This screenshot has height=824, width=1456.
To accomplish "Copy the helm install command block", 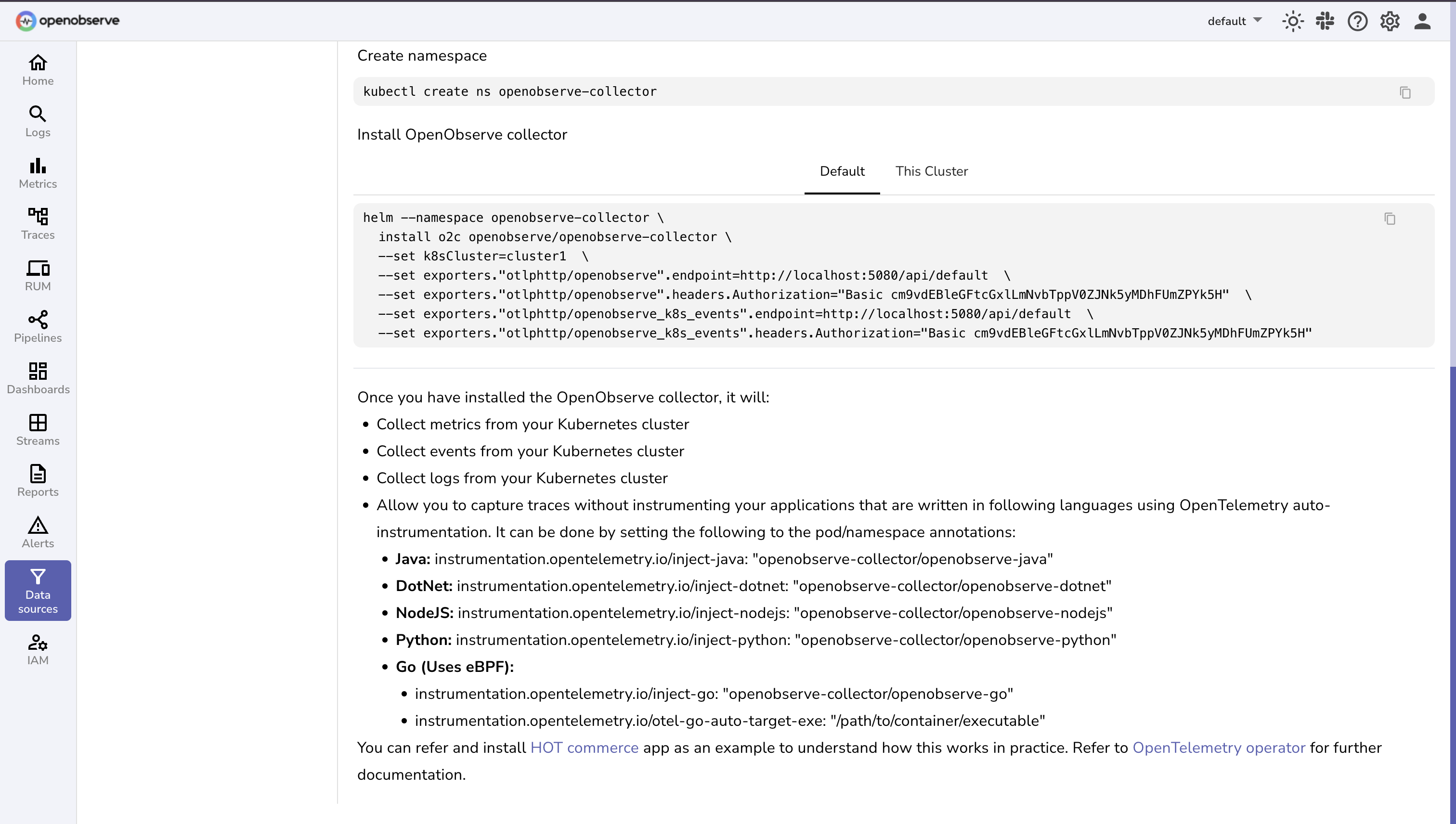I will click(x=1389, y=219).
